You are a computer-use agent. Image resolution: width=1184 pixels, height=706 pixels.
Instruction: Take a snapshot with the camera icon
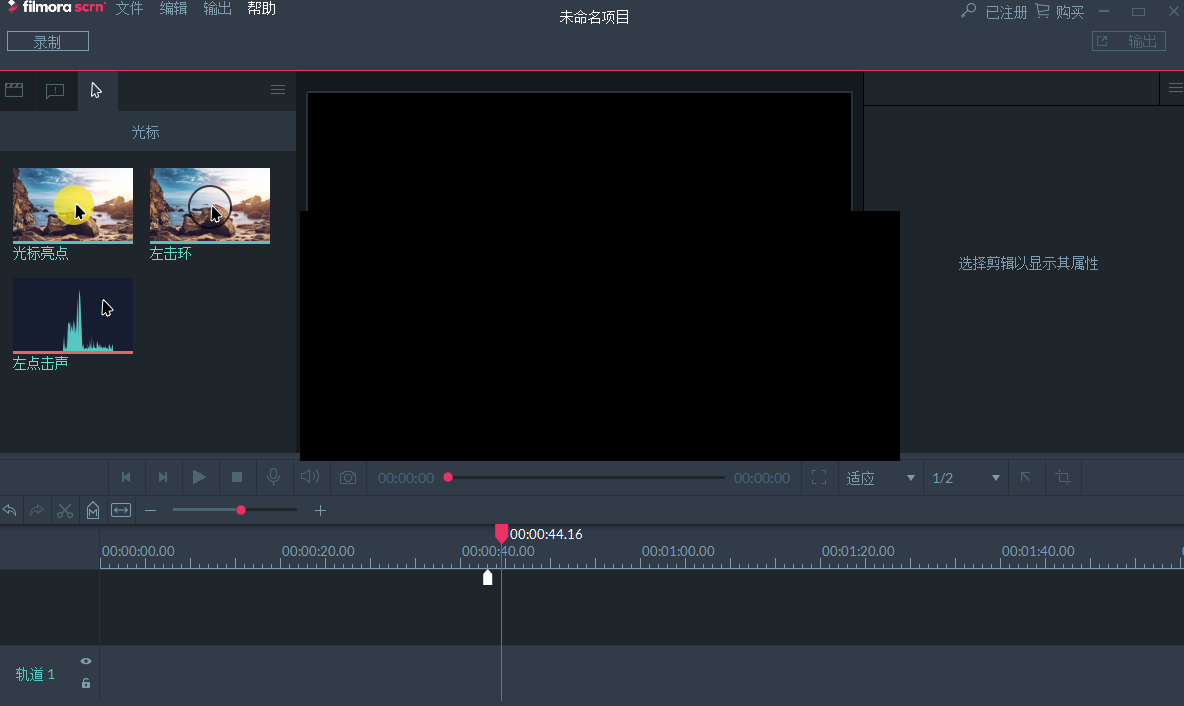(x=347, y=478)
